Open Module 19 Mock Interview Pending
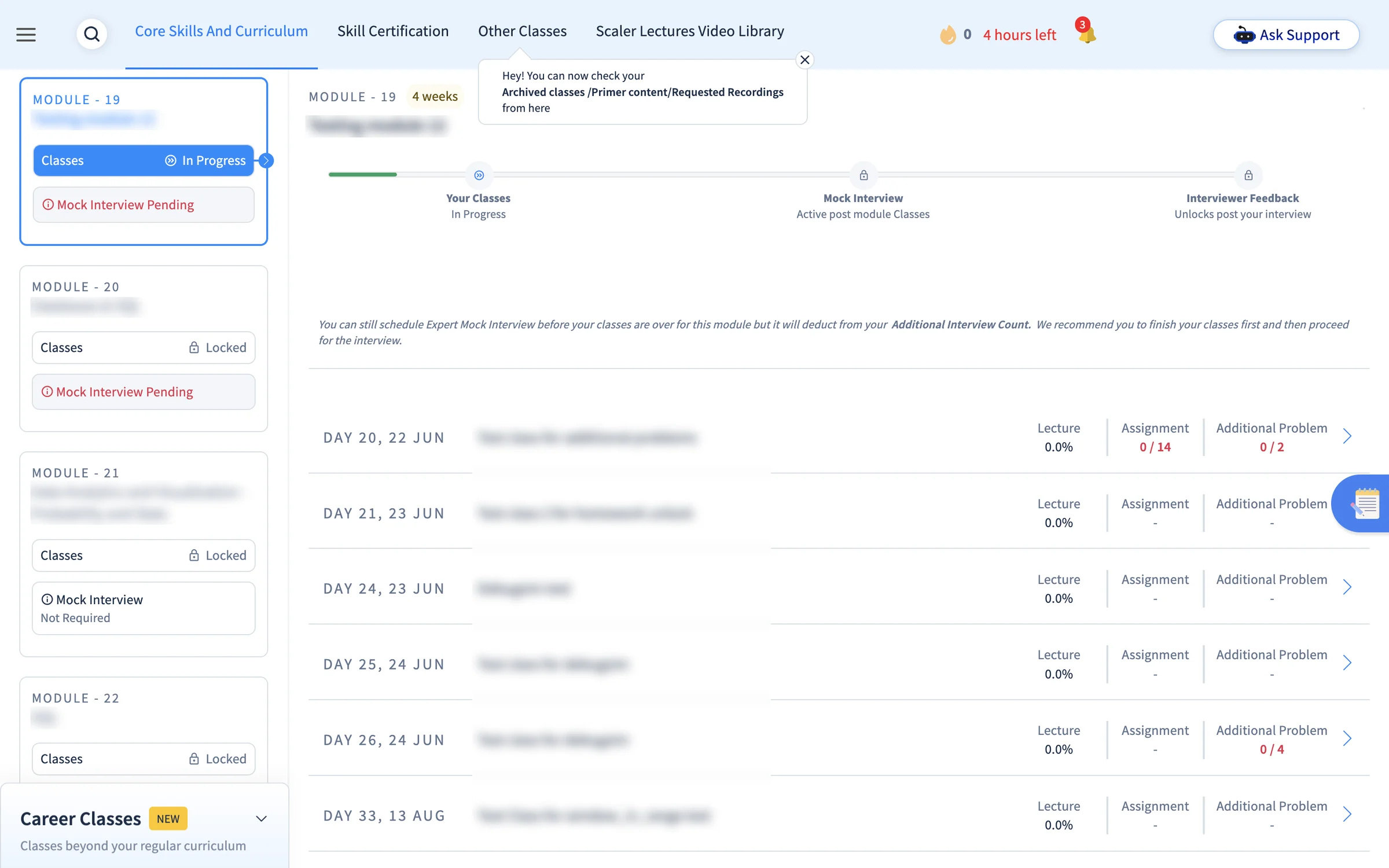1389x868 pixels. coord(144,204)
